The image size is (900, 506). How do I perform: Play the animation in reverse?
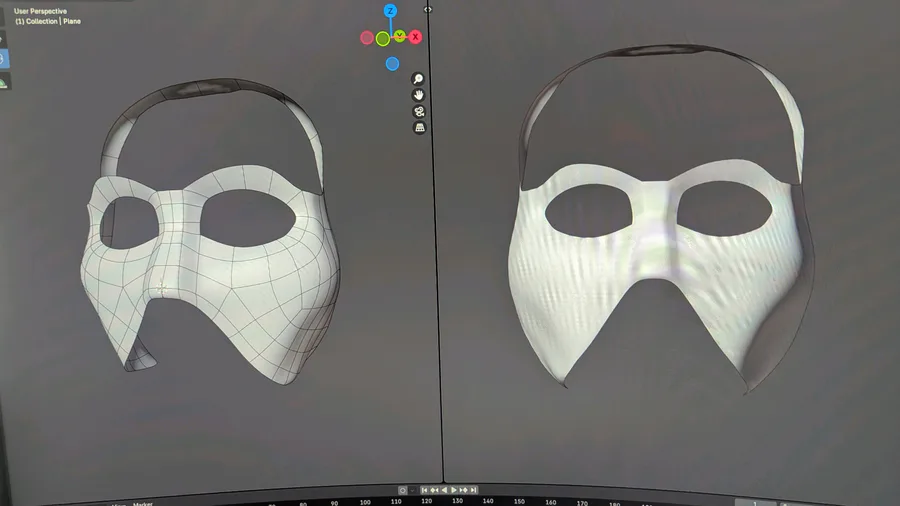coord(444,490)
